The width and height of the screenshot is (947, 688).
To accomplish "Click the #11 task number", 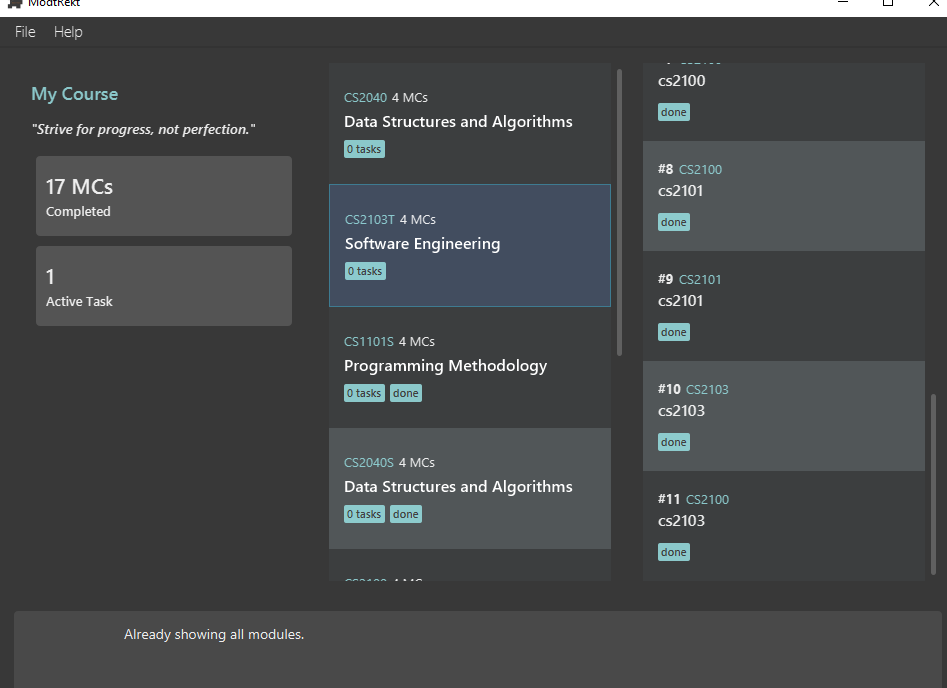I will [x=669, y=500].
